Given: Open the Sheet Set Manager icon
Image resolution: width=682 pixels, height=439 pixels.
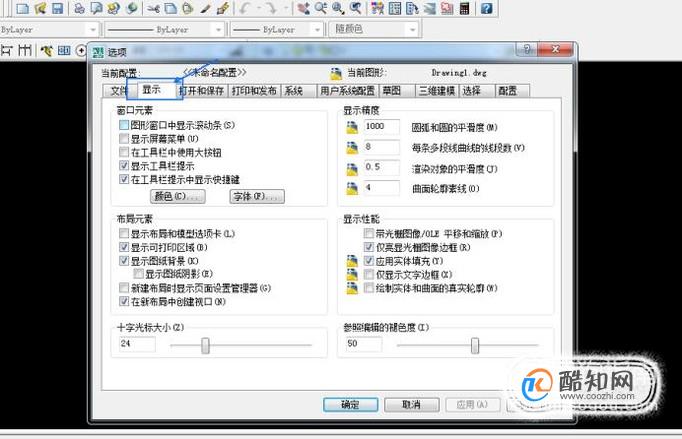Looking at the screenshot, I should 429,8.
